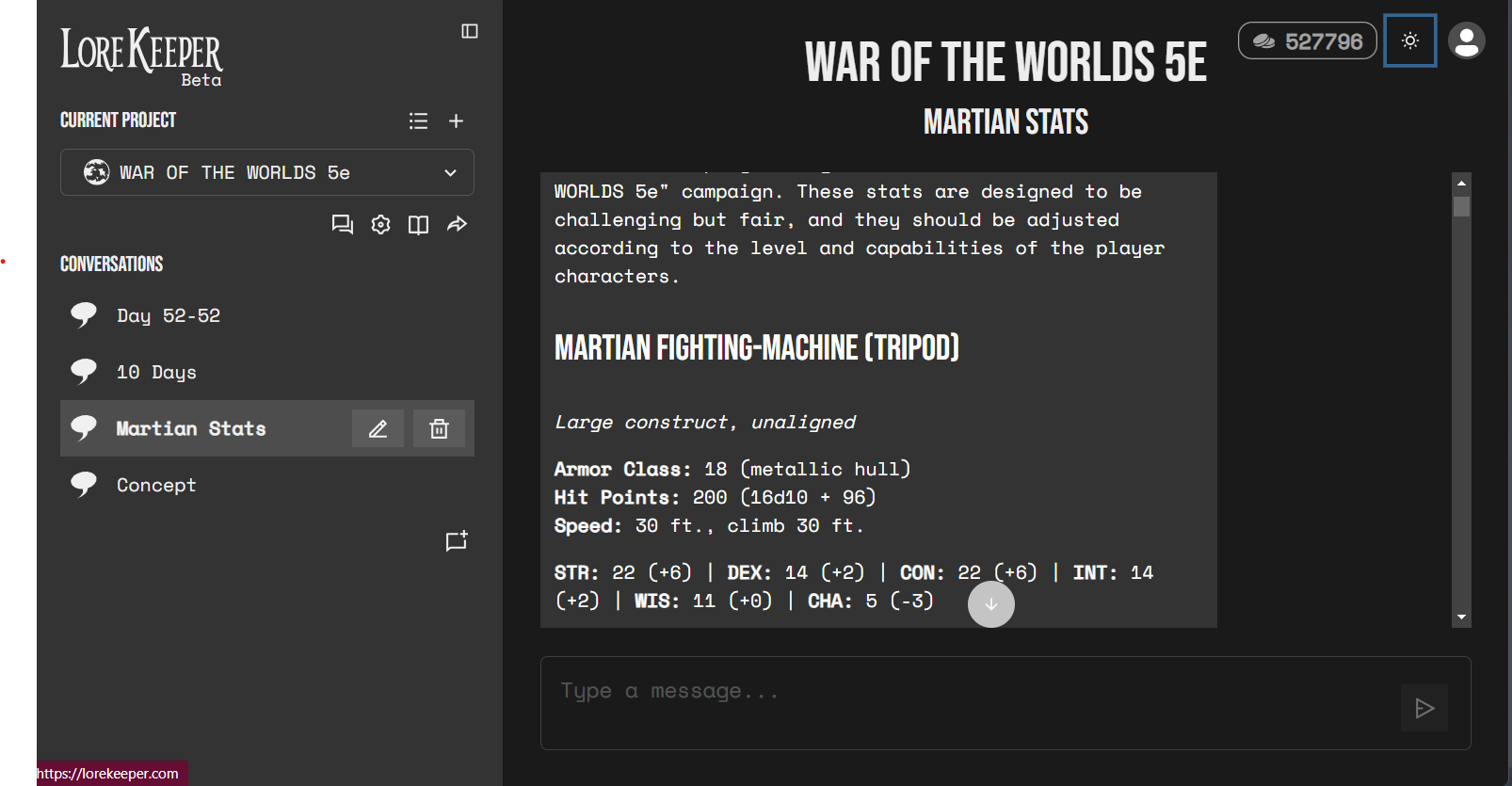
Task: Start a new conversation icon
Action: click(x=457, y=541)
